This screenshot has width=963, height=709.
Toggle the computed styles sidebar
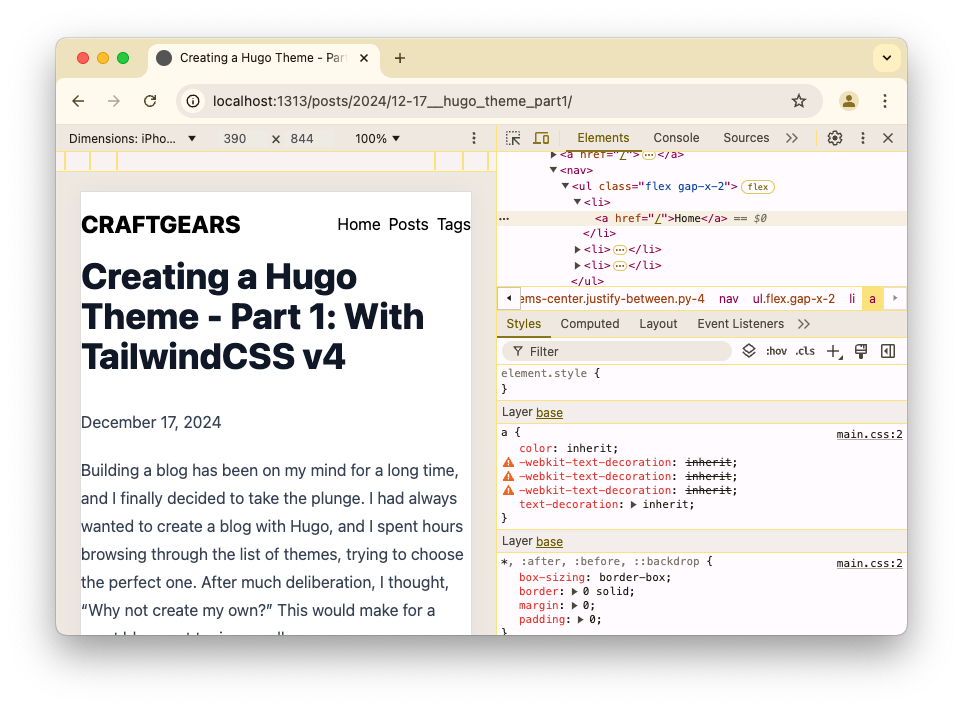coord(888,351)
